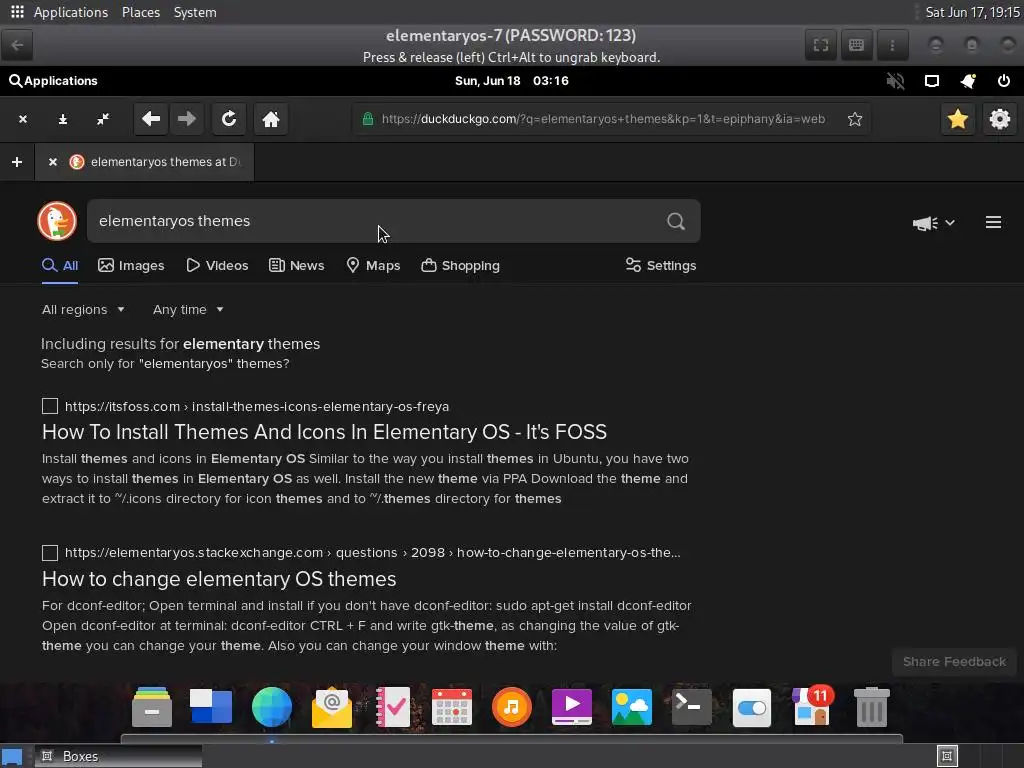Launch Files from the dock
This screenshot has width=1024, height=768.
point(152,707)
